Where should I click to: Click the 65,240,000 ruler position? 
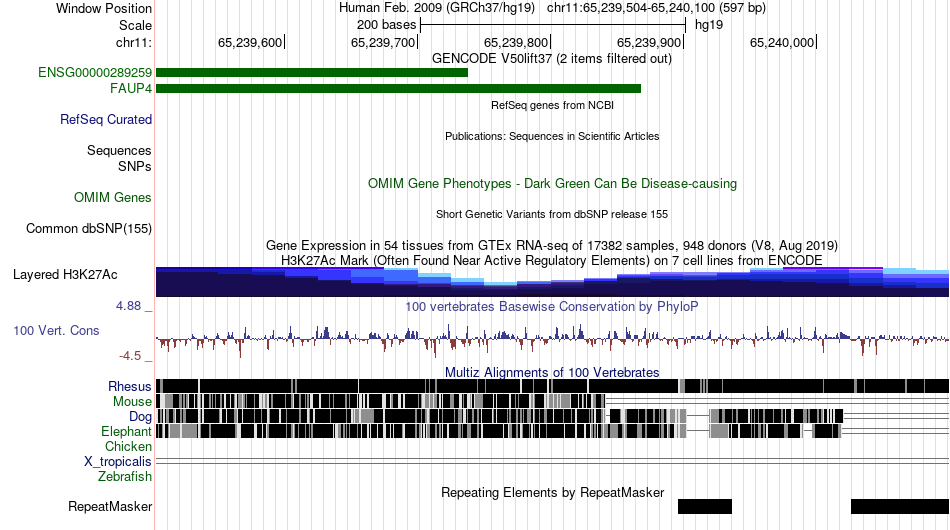(x=782, y=42)
